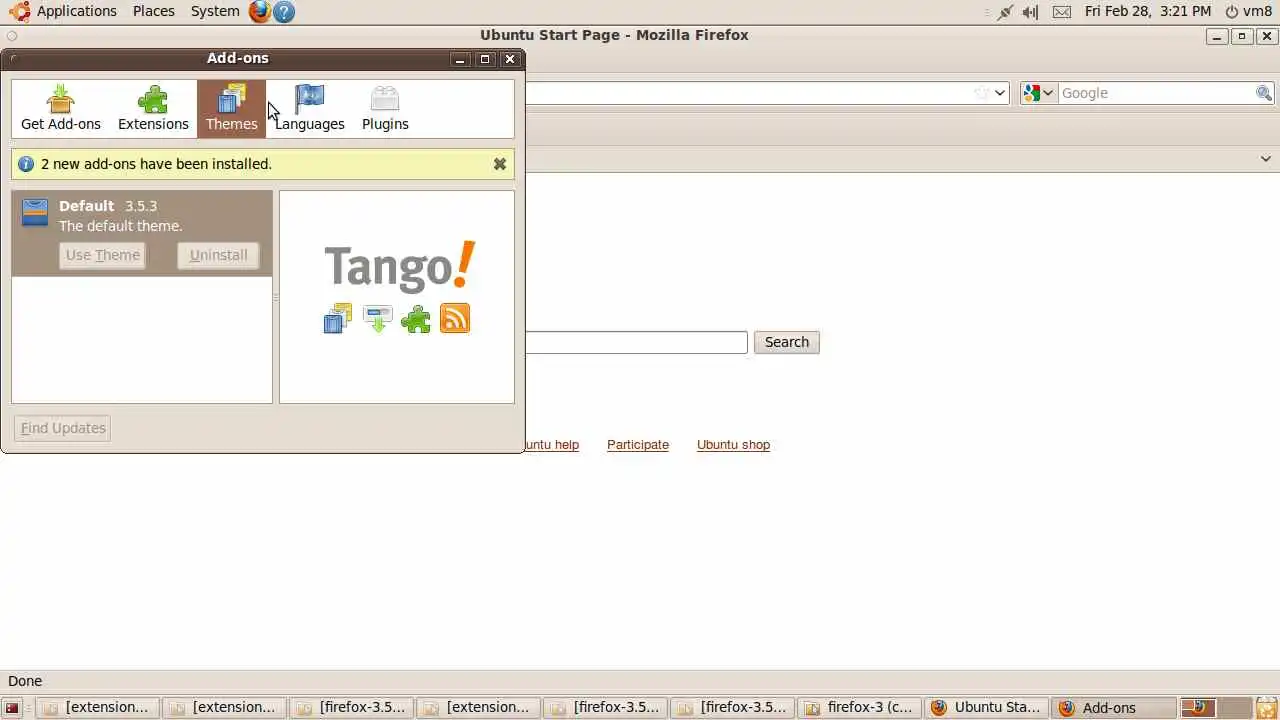
Task: Open the clock showing Fri Feb 28
Action: pos(1148,11)
